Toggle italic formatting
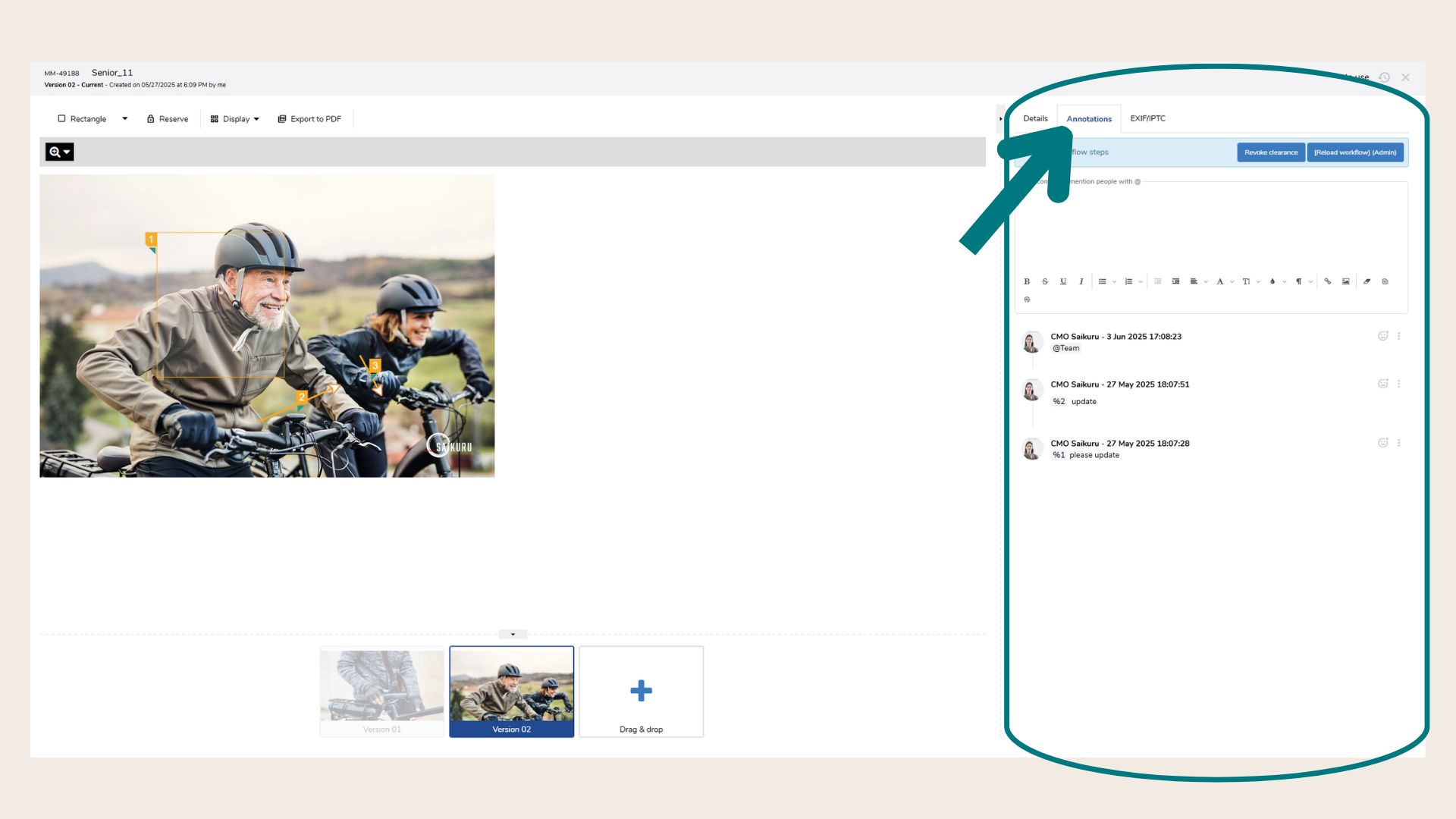Image resolution: width=1456 pixels, height=819 pixels. [x=1081, y=281]
